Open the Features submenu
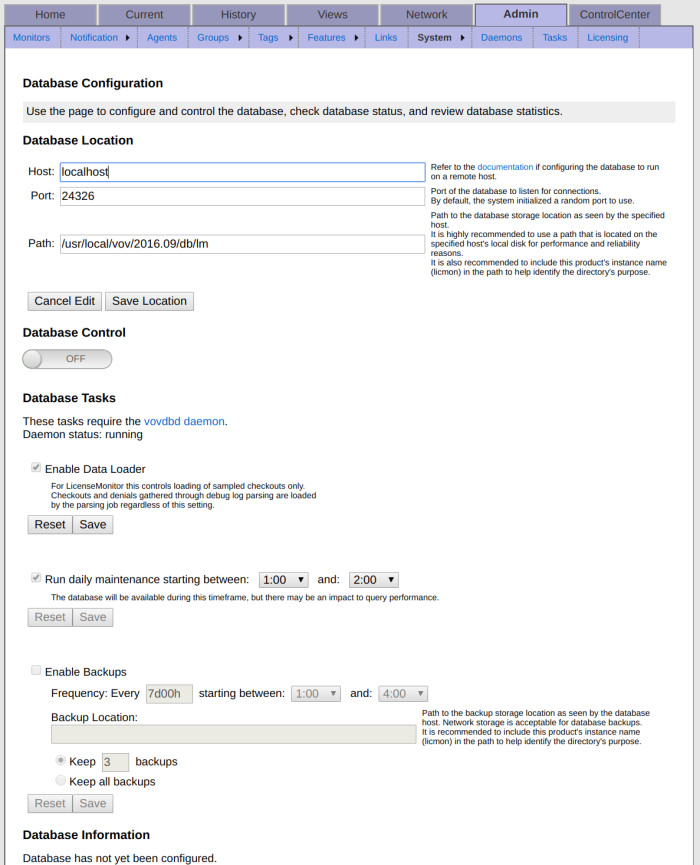Screen dimensions: 700x865 pos(333,38)
